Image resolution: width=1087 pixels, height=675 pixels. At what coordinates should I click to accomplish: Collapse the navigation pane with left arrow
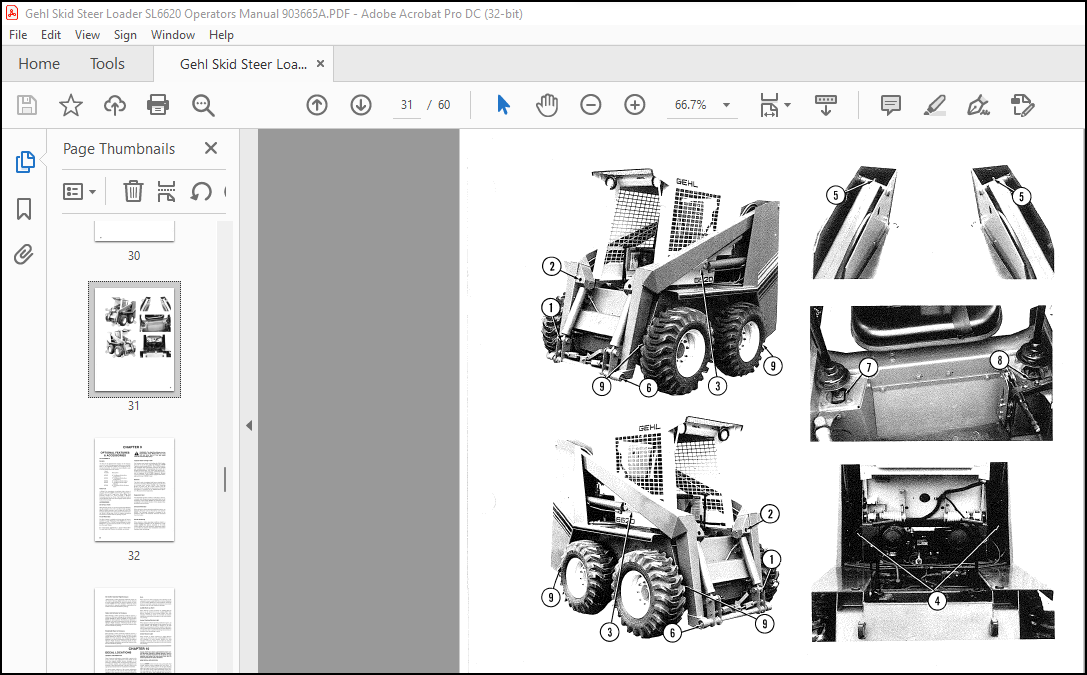(x=249, y=426)
